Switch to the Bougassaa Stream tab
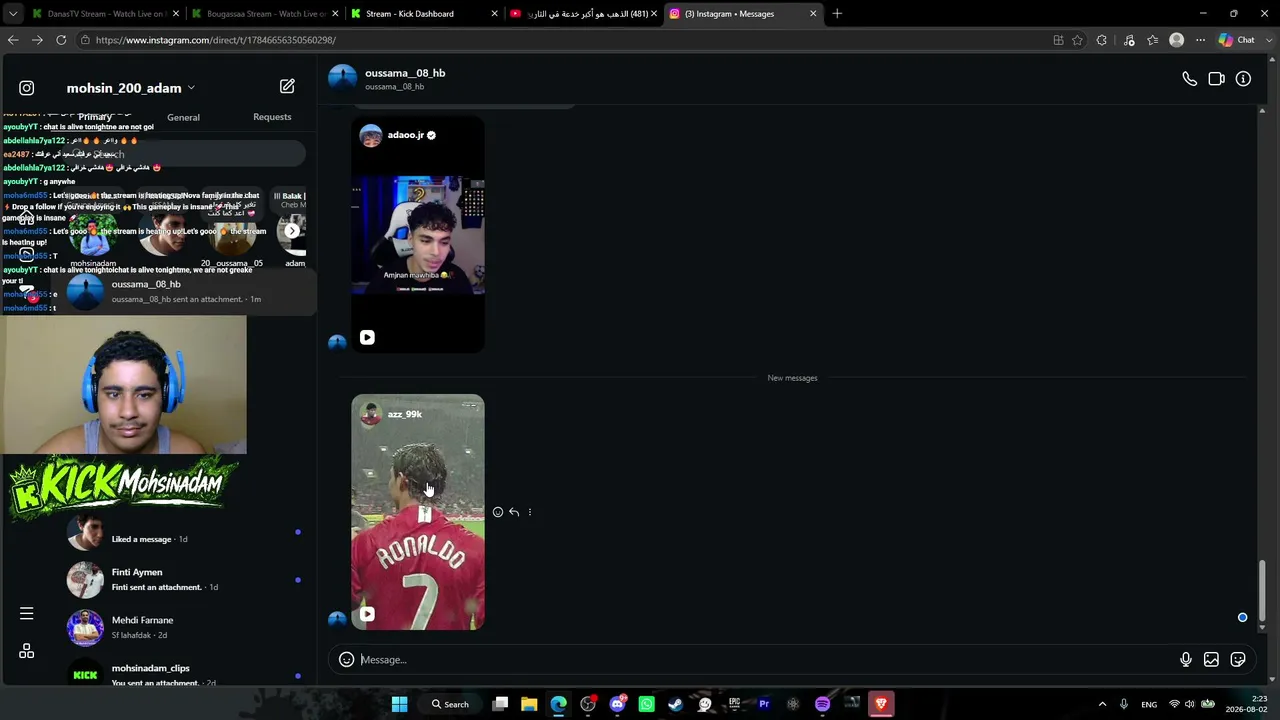1280x720 pixels. 264,14
